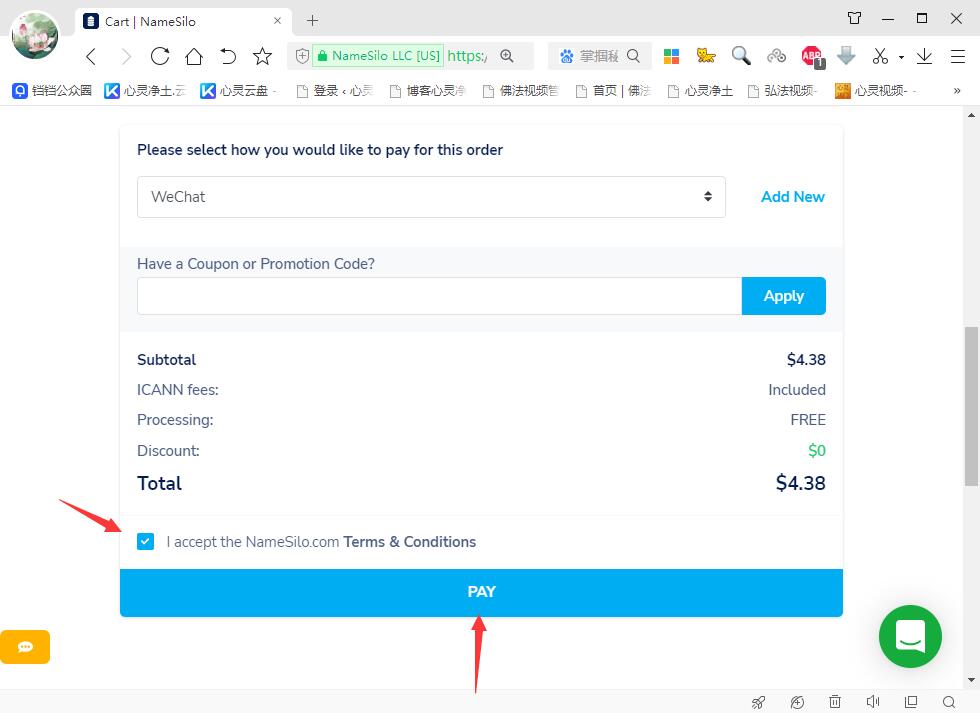Open the WeChat payment method dropdown
The image size is (980, 713).
(x=431, y=197)
